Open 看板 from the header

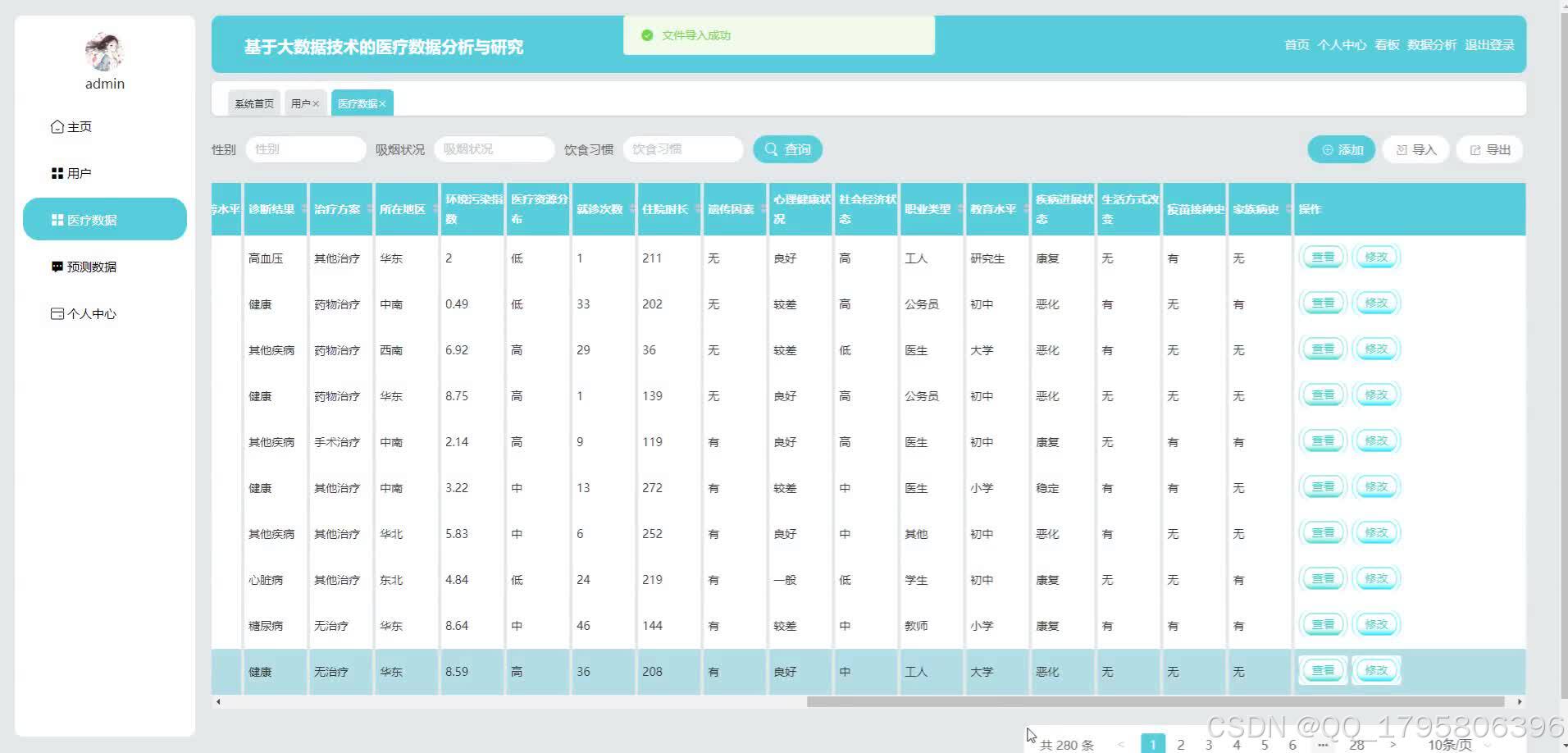(1387, 44)
